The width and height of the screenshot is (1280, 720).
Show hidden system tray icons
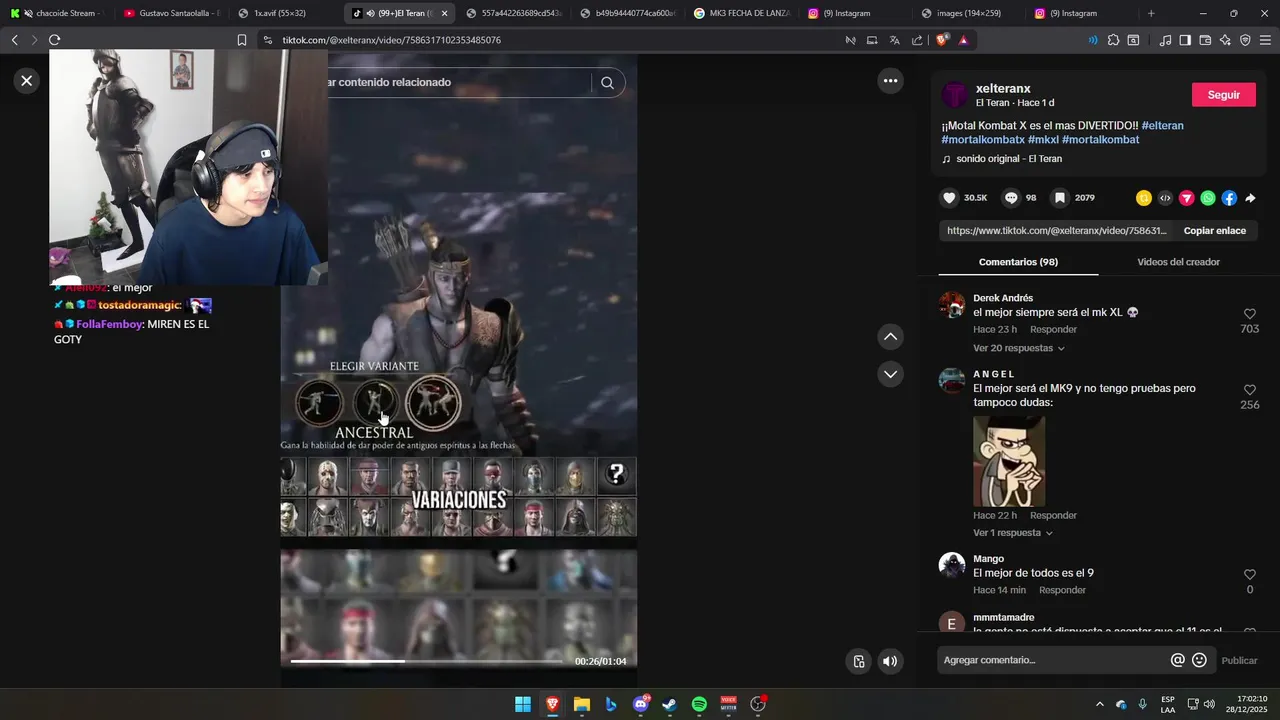click(1100, 704)
